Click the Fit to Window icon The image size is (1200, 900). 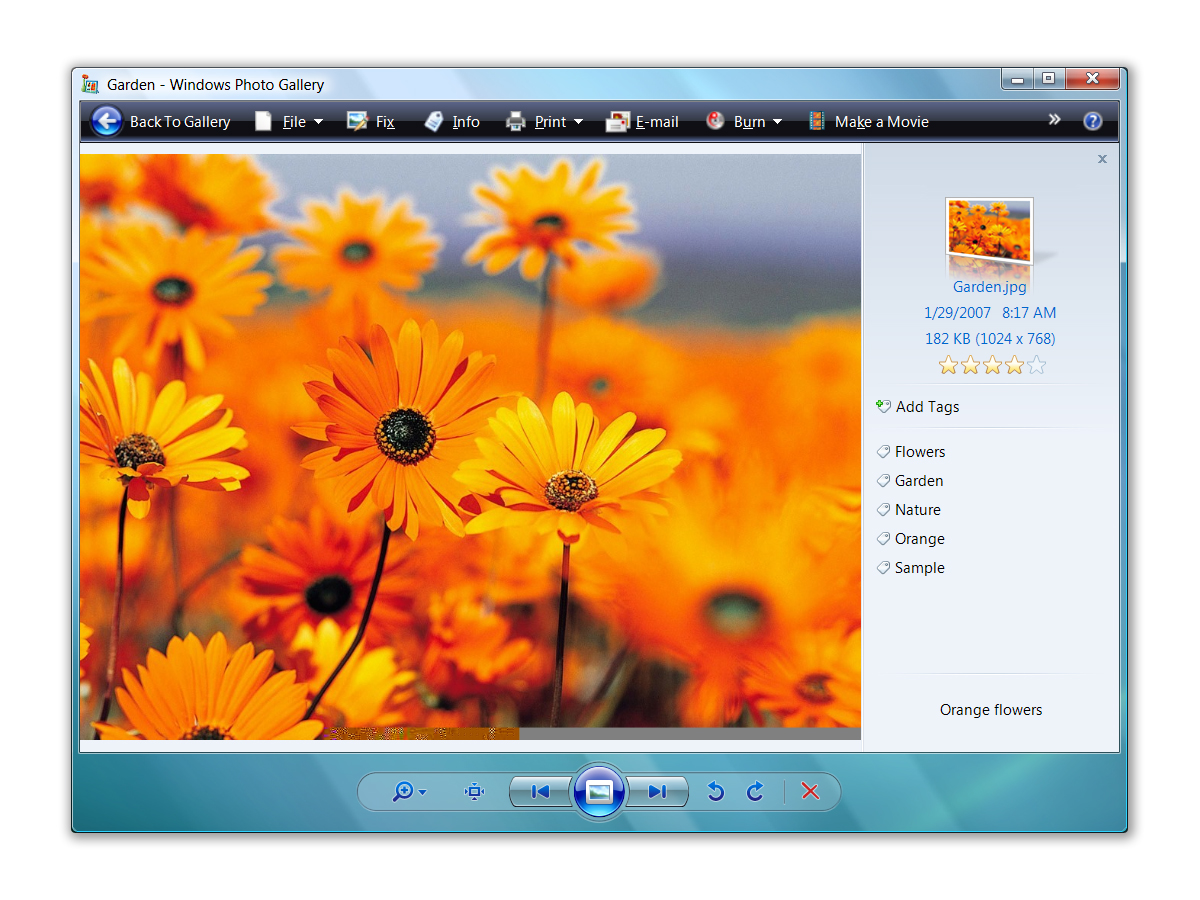coord(474,792)
